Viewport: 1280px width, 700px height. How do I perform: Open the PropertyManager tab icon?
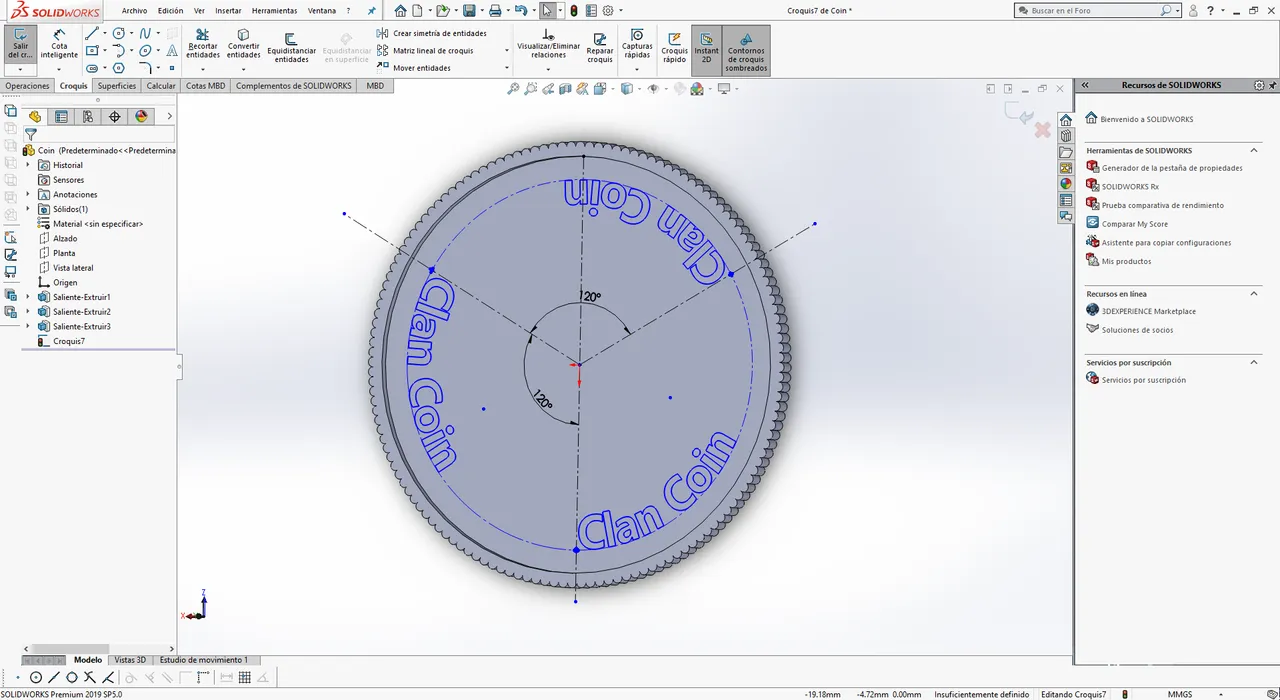point(61,116)
